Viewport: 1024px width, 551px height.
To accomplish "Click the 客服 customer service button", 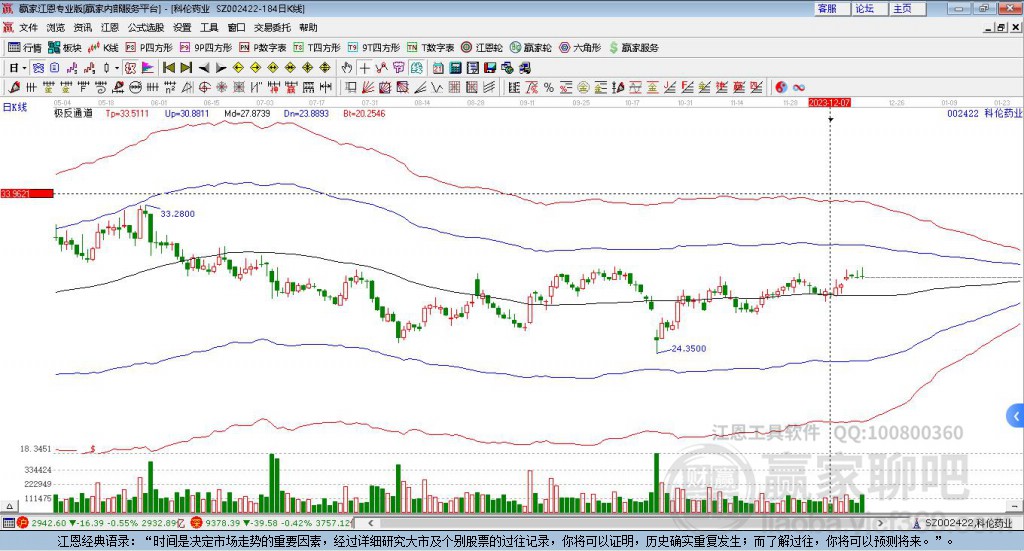I will pyautogui.click(x=832, y=8).
